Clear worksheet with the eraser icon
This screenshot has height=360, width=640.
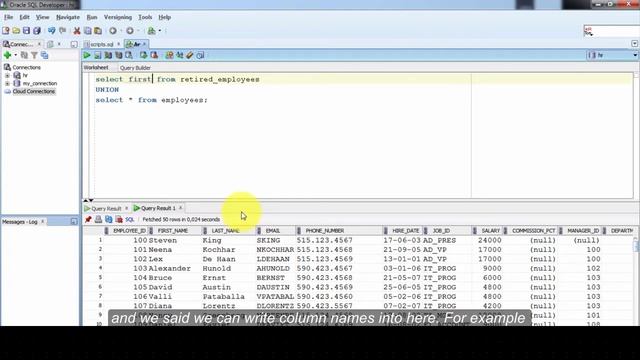pos(190,55)
